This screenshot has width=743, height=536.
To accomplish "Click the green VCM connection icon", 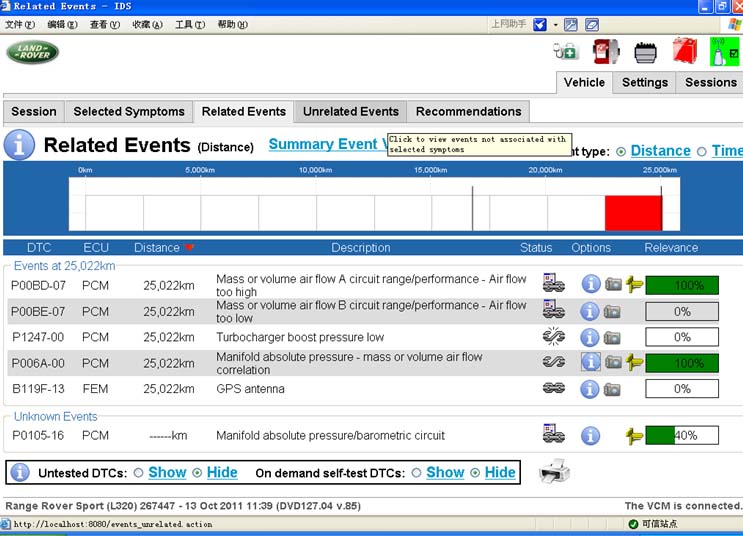I will 724,52.
